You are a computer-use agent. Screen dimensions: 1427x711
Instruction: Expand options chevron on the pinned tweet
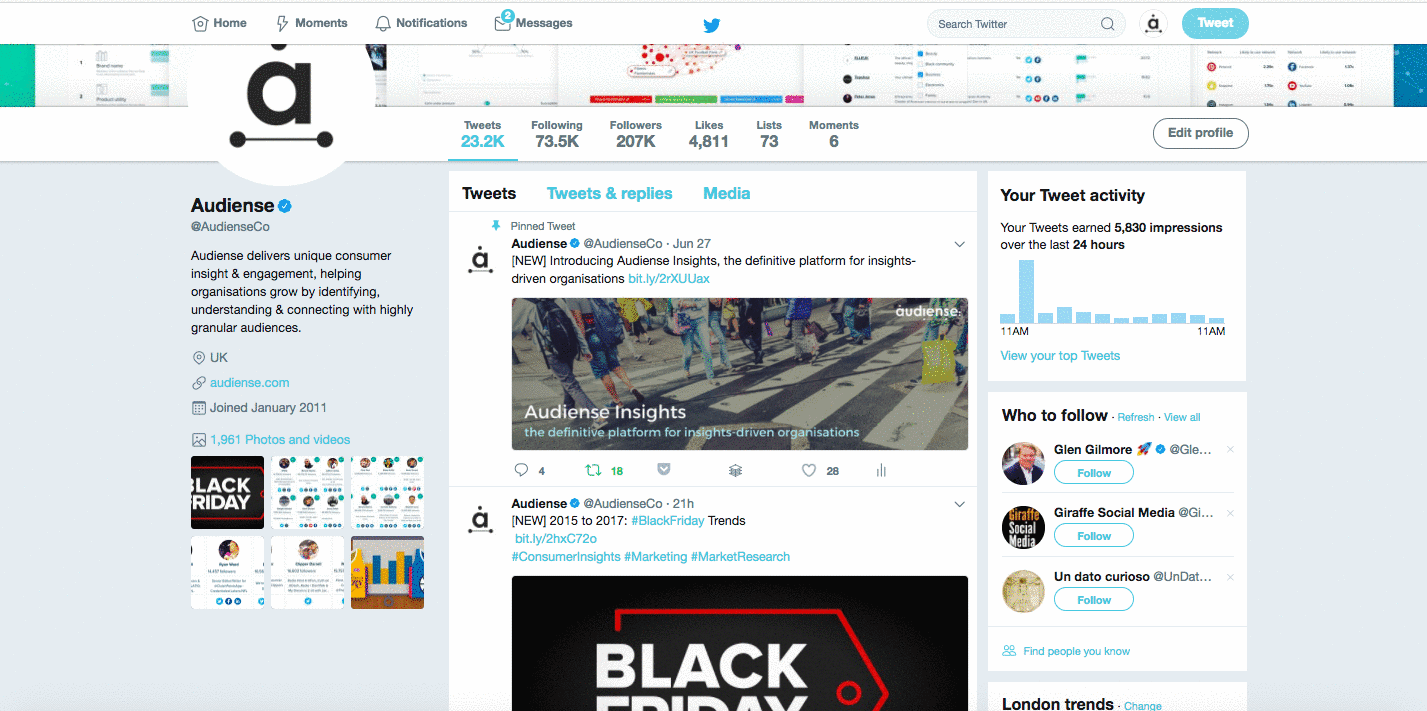[x=959, y=244]
